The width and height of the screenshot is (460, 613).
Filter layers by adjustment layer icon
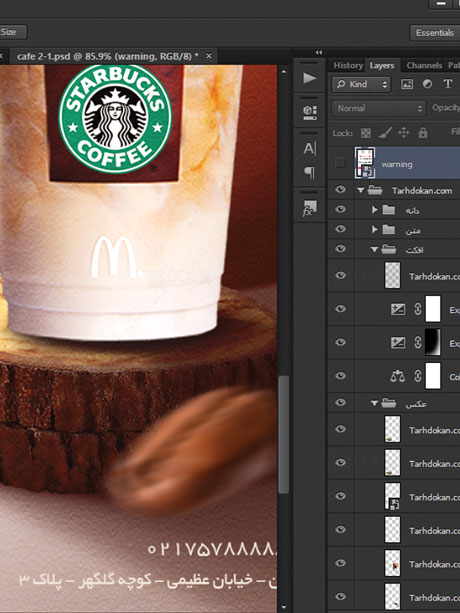point(427,84)
